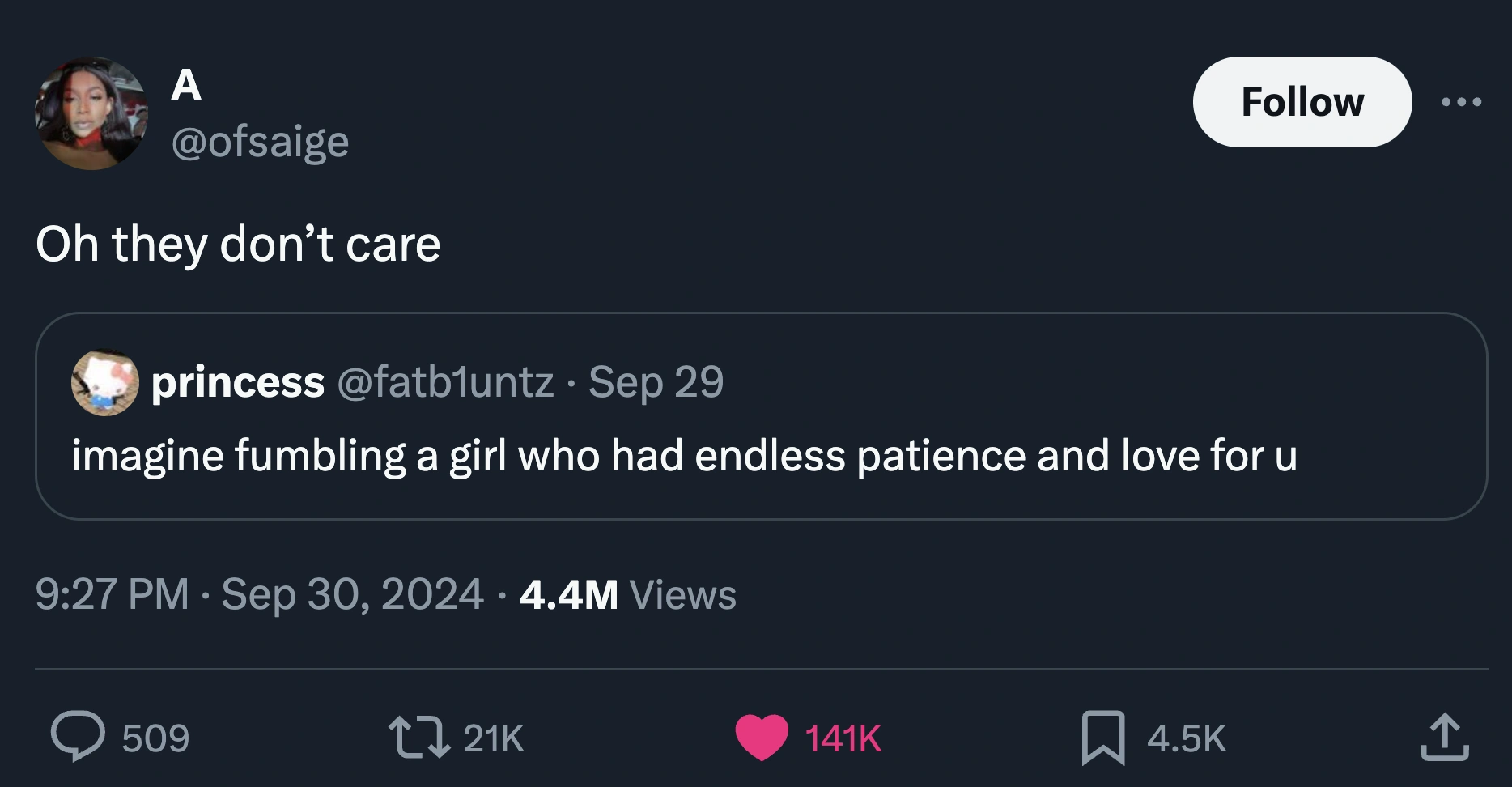Open the quoted user name "princess"
1512x787 pixels.
pyautogui.click(x=238, y=382)
